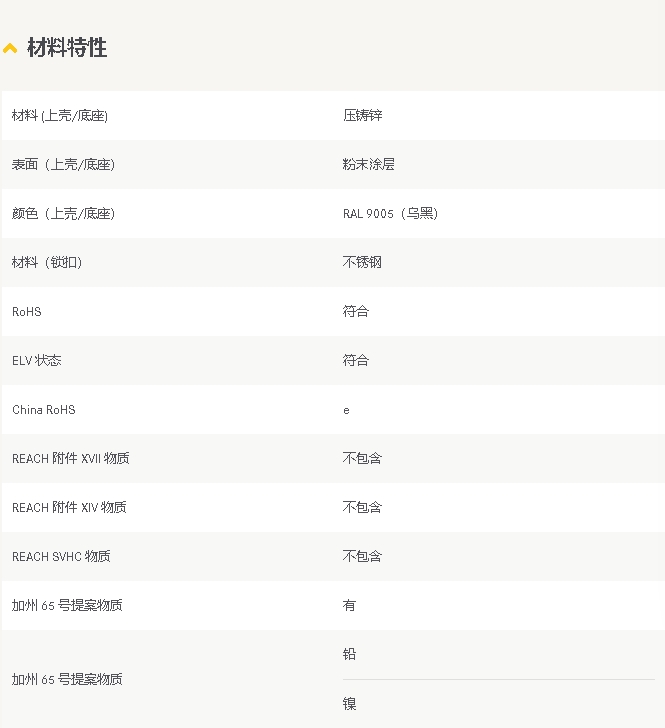The height and width of the screenshot is (728, 665).
Task: Click the RoHS row label
Action: pos(27,312)
